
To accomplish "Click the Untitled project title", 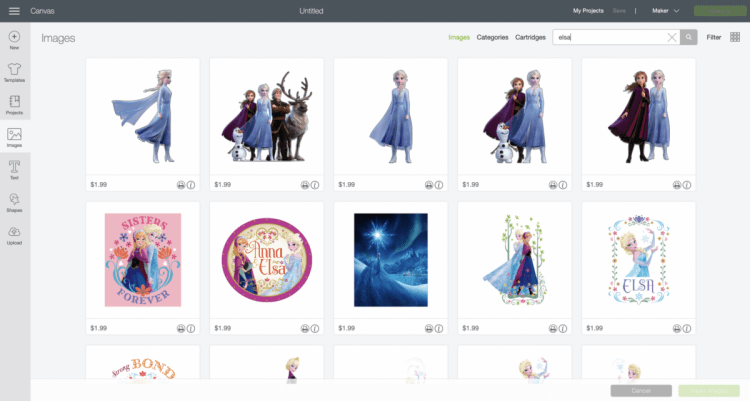I will click(311, 11).
